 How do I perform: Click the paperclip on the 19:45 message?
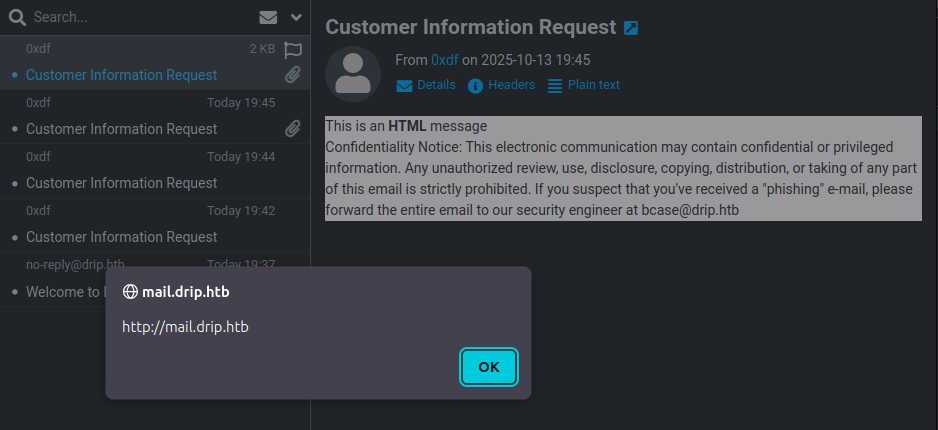pos(293,128)
